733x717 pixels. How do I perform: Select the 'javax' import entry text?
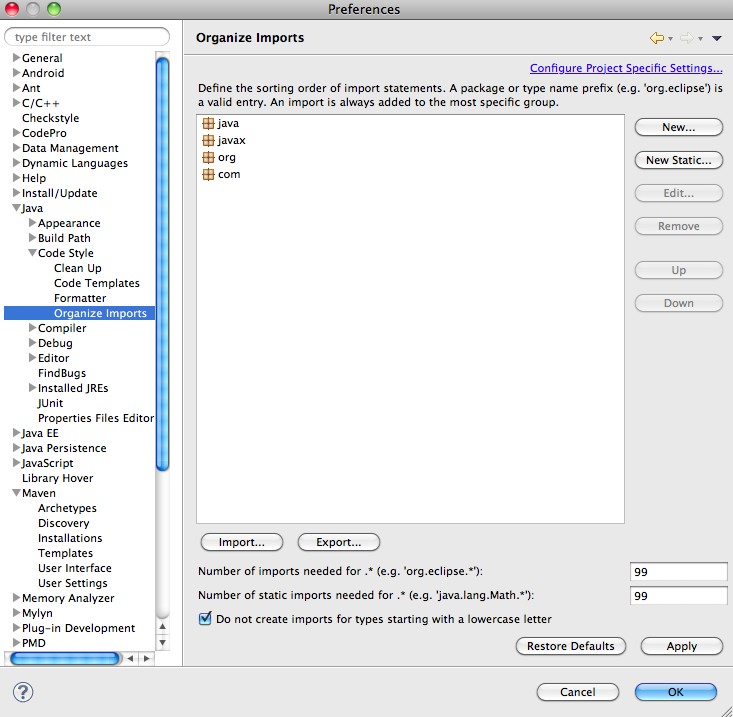tap(231, 140)
